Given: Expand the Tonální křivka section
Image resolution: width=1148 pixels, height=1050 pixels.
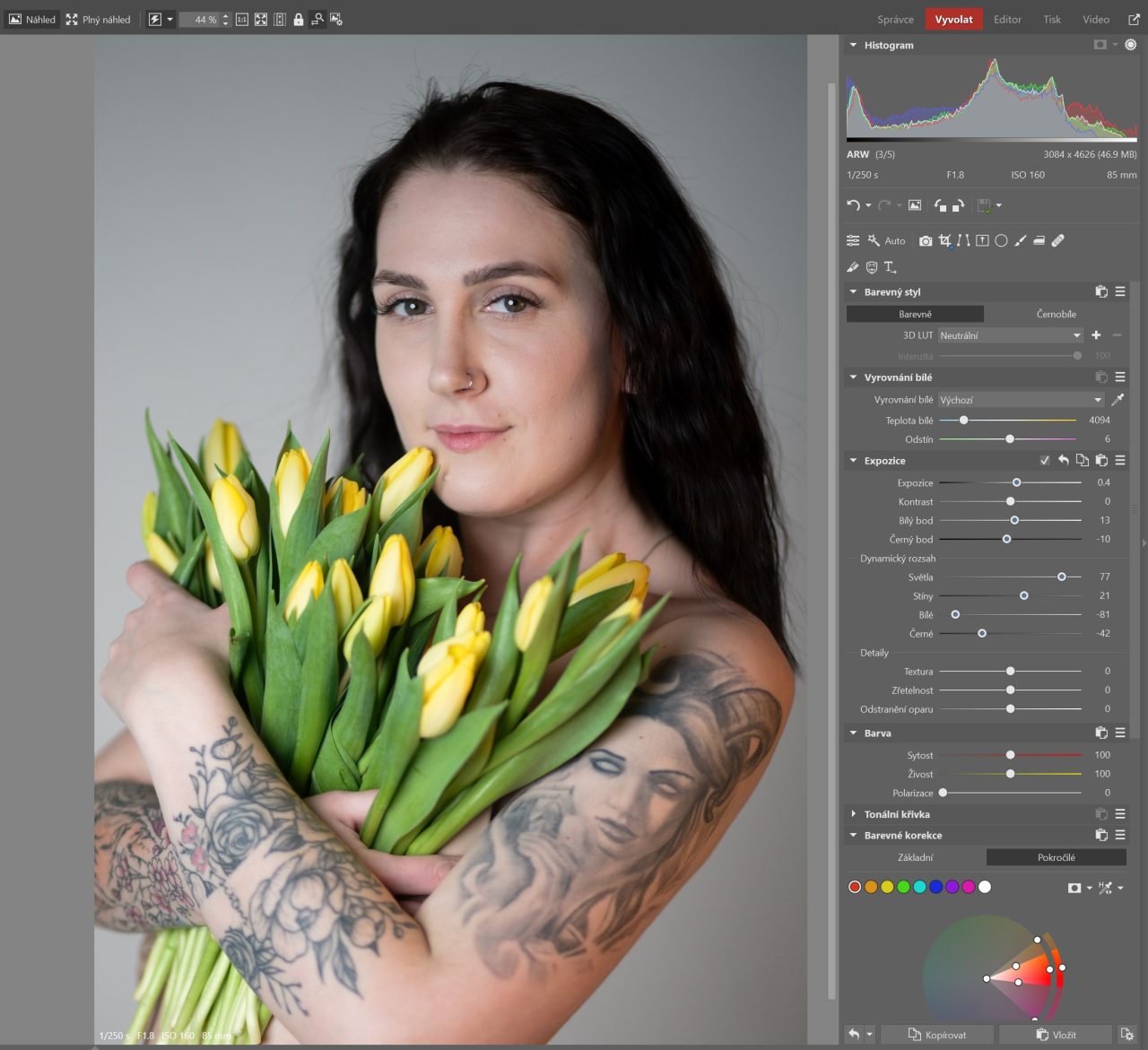Looking at the screenshot, I should [x=853, y=814].
